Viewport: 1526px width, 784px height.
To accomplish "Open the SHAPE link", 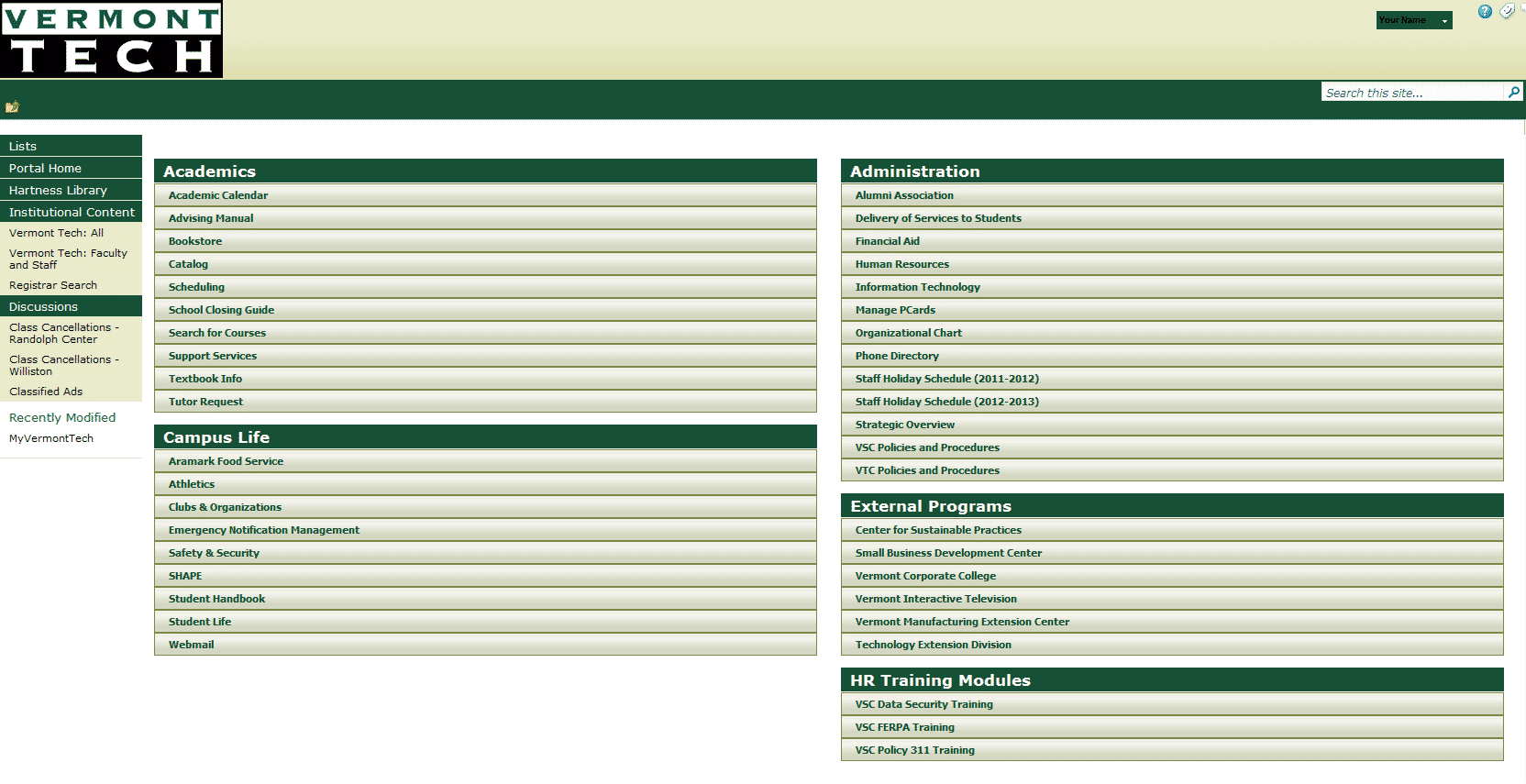I will (x=485, y=576).
